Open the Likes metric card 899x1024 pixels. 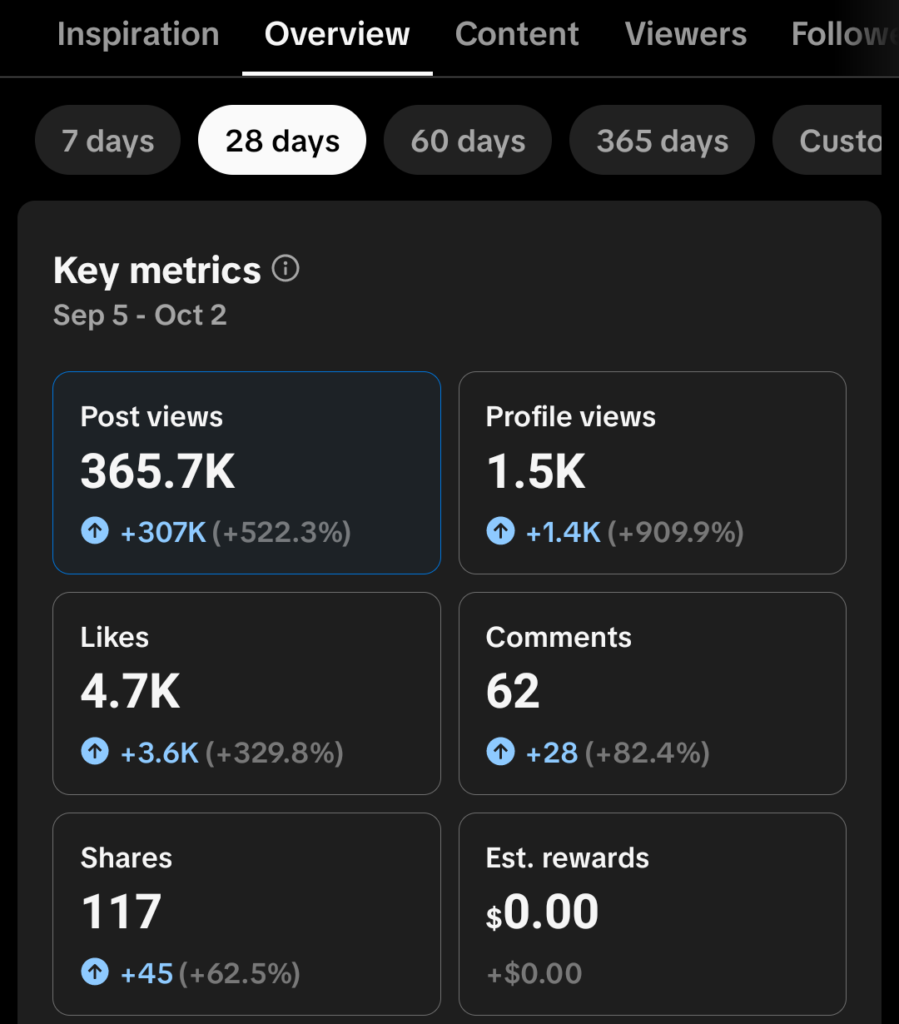pyautogui.click(x=247, y=694)
